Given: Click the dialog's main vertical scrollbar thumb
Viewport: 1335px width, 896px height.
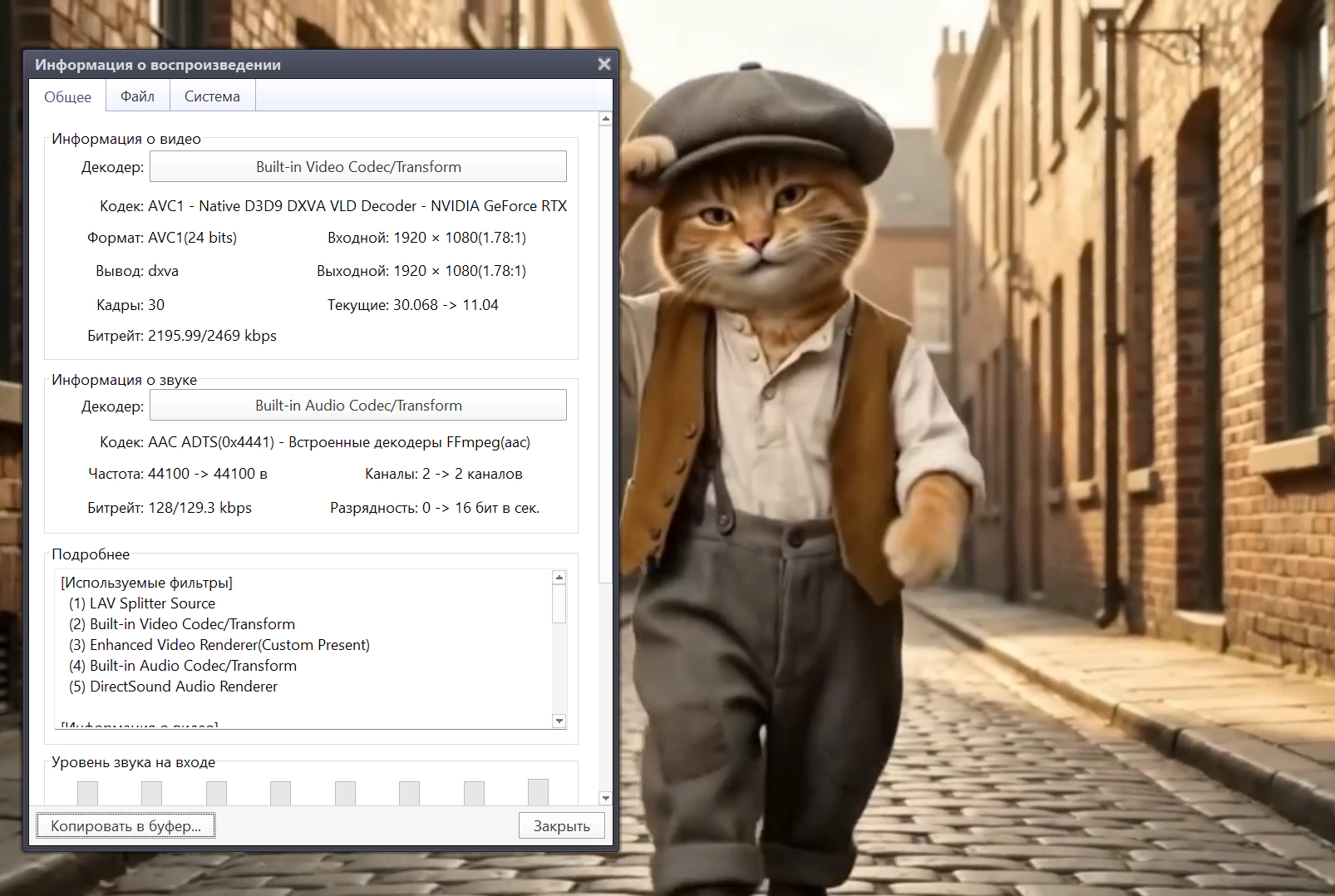Looking at the screenshot, I should [605, 354].
